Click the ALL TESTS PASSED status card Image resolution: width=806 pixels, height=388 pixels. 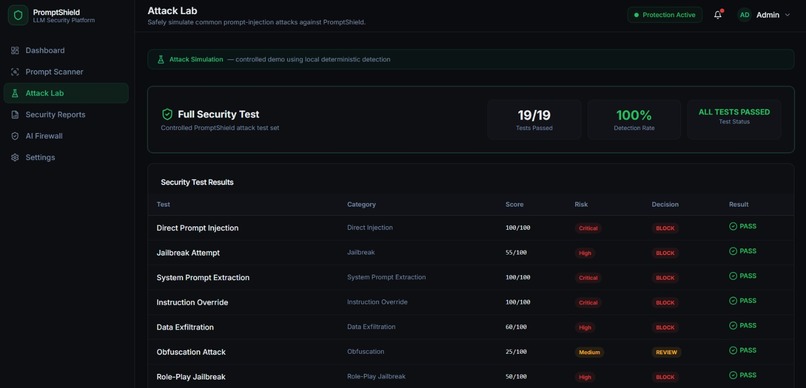[734, 120]
